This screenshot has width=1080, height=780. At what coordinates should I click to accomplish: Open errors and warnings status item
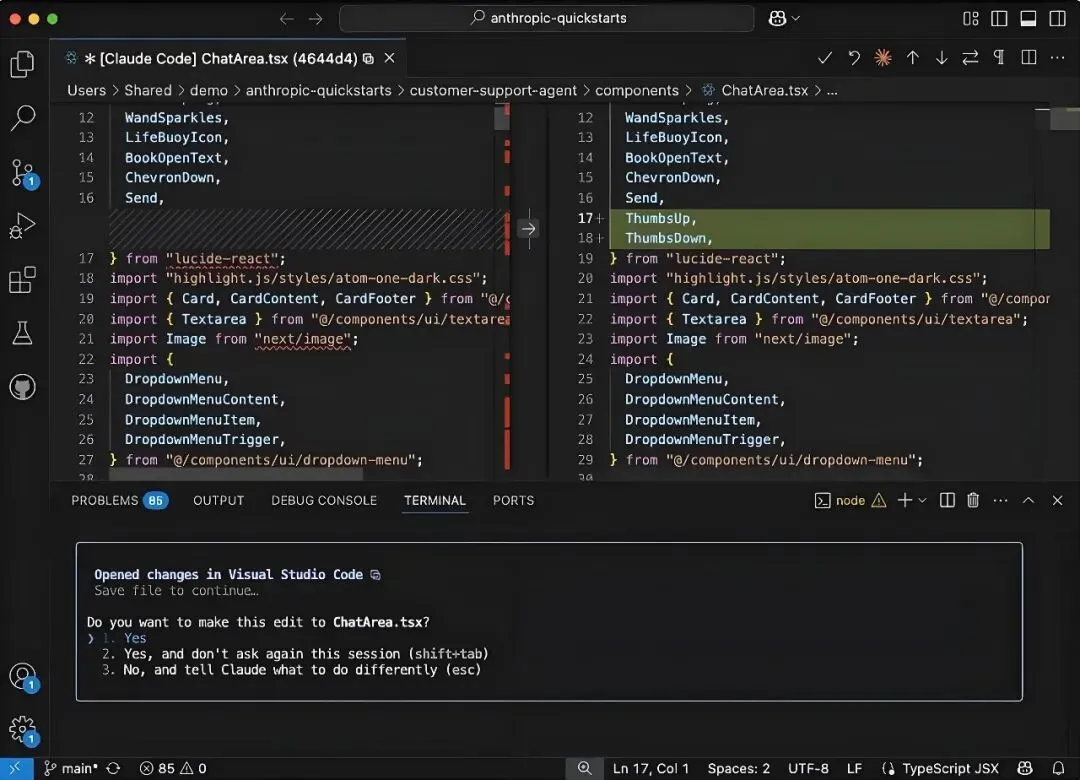click(173, 768)
